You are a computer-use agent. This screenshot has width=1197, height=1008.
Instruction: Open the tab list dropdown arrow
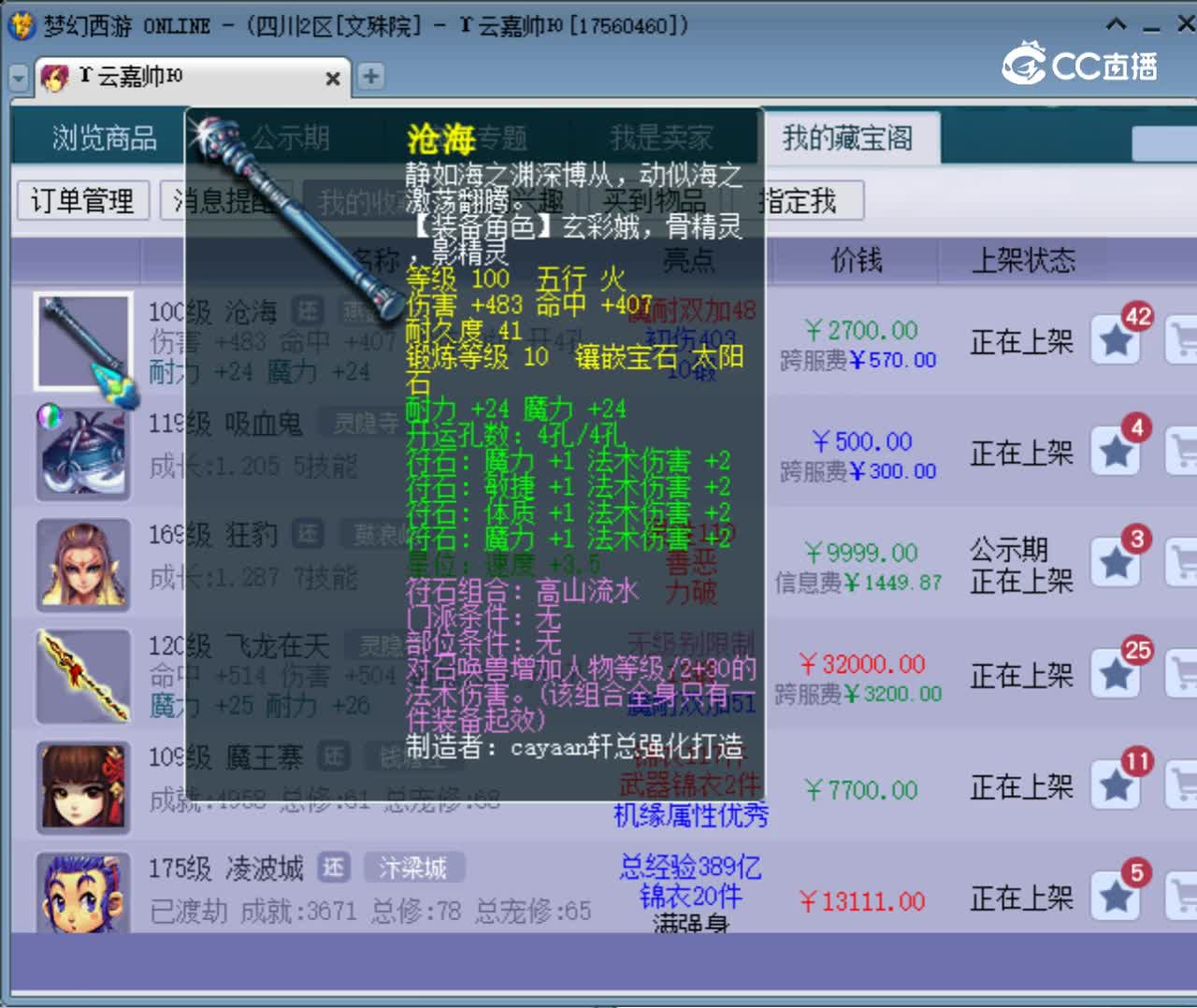coord(18,78)
